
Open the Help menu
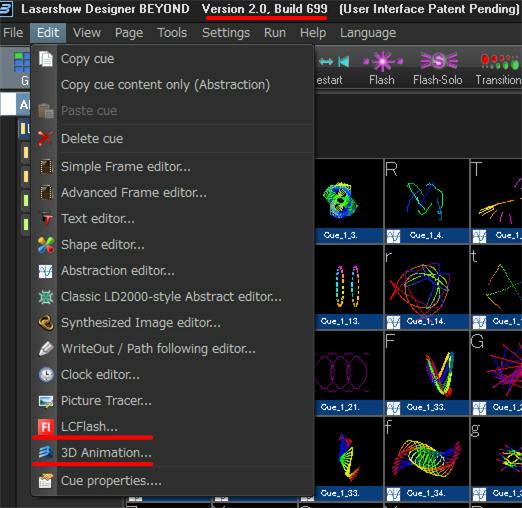coord(313,33)
